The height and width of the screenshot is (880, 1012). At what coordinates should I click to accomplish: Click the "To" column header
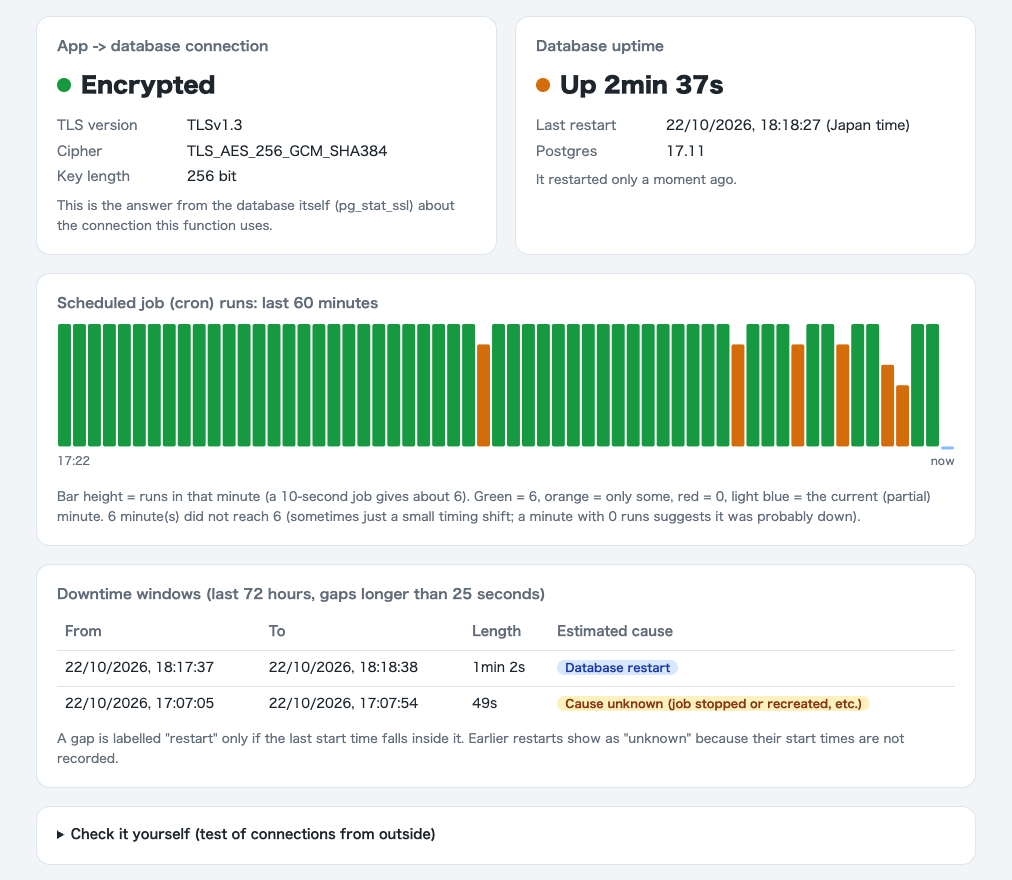(277, 631)
